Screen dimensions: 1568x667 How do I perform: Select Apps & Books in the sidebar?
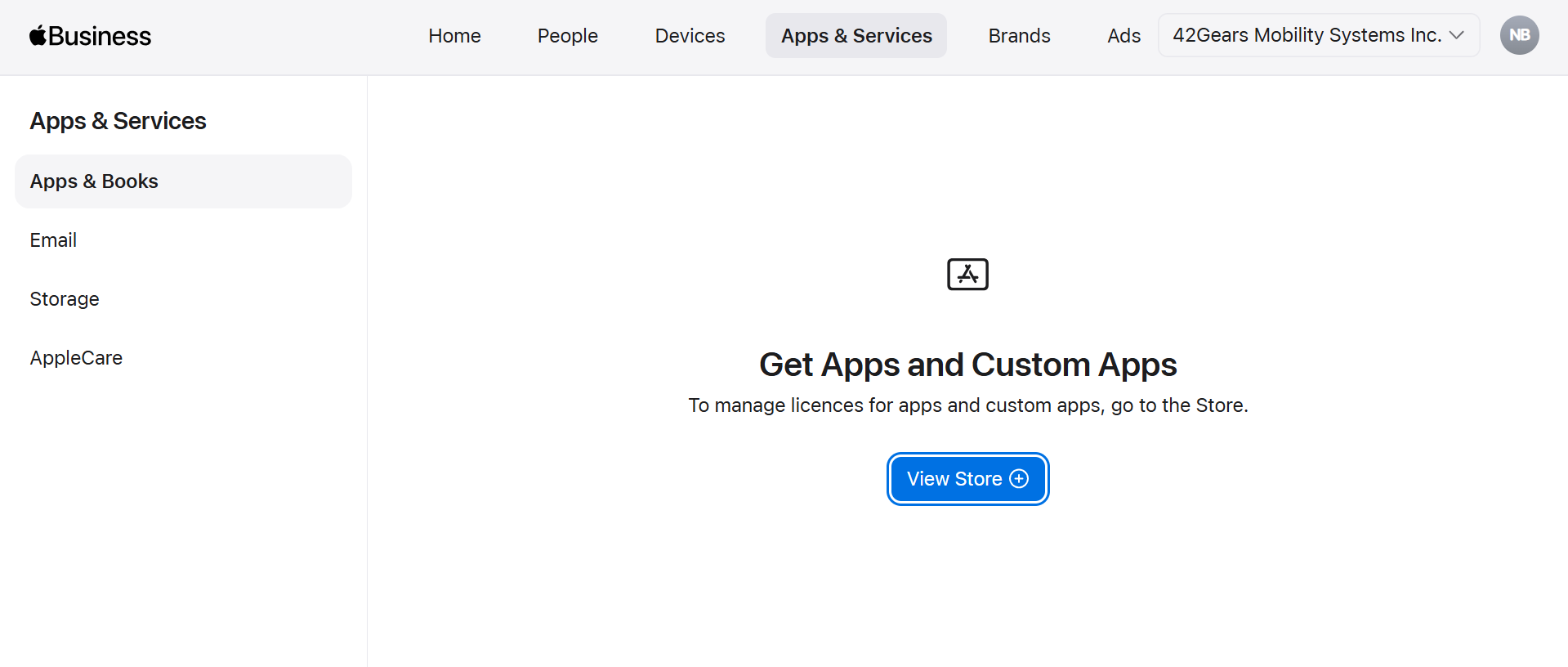(x=94, y=181)
